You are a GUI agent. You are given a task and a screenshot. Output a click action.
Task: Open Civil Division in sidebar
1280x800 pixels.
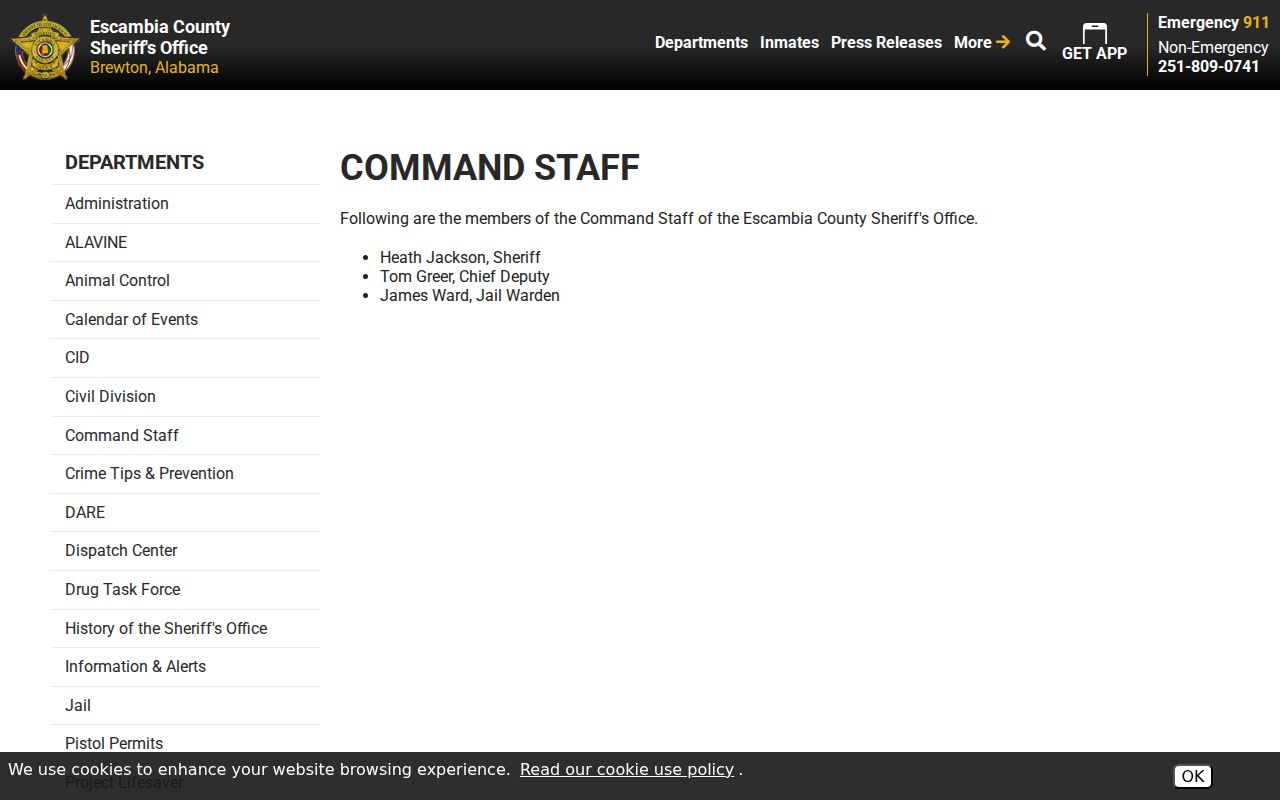[x=185, y=396]
